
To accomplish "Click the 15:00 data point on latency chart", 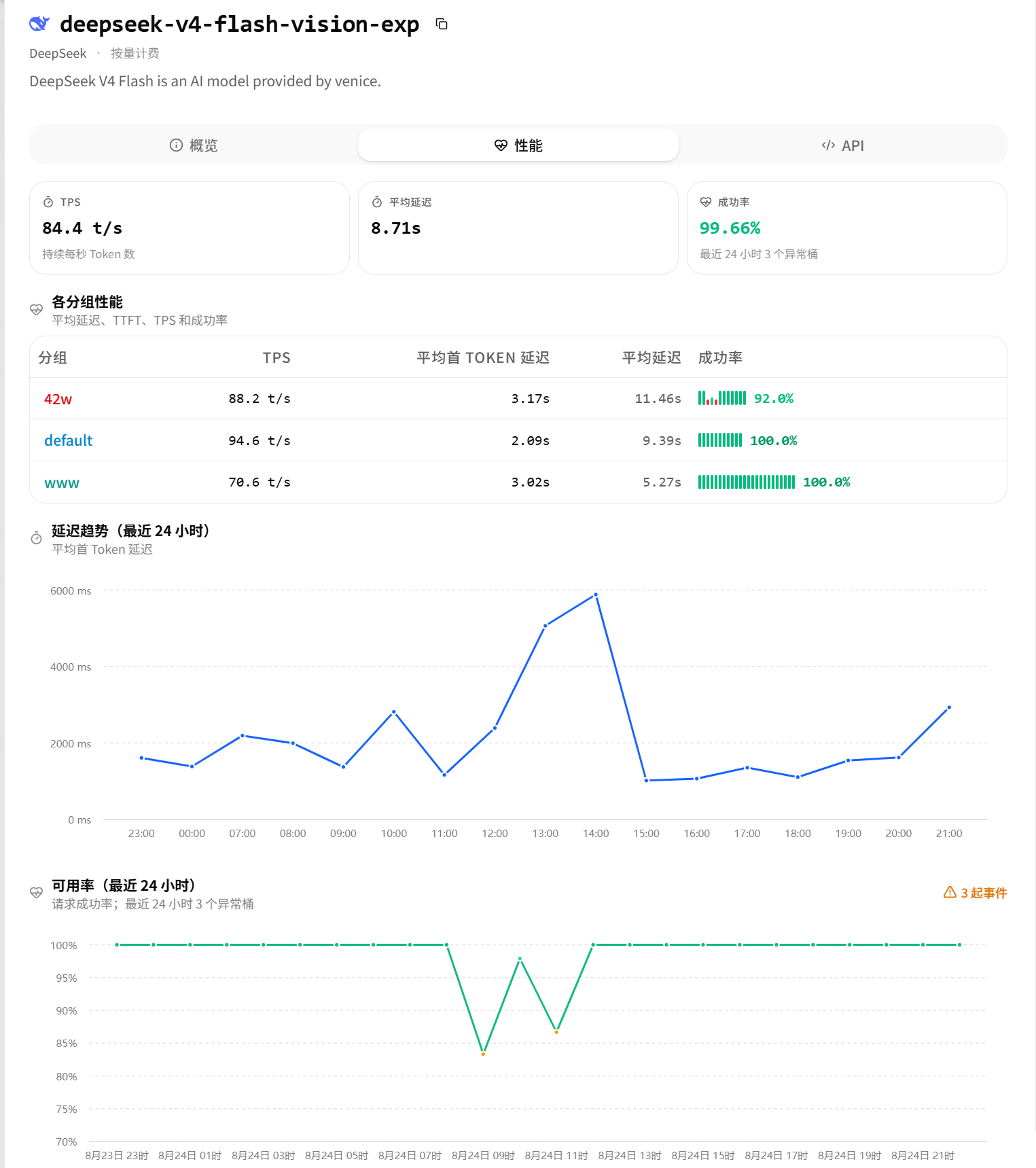I will [x=646, y=781].
